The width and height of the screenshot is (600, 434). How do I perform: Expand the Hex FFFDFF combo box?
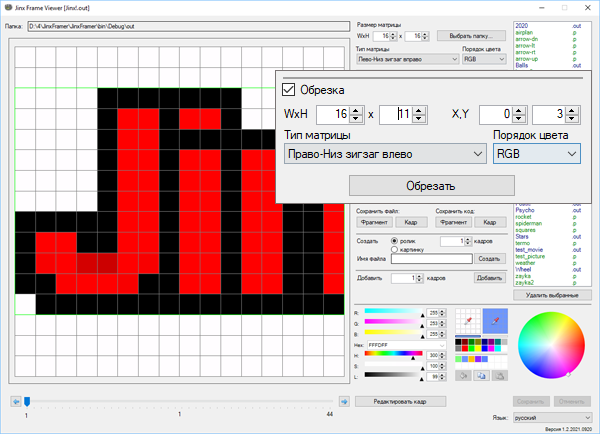tap(442, 345)
